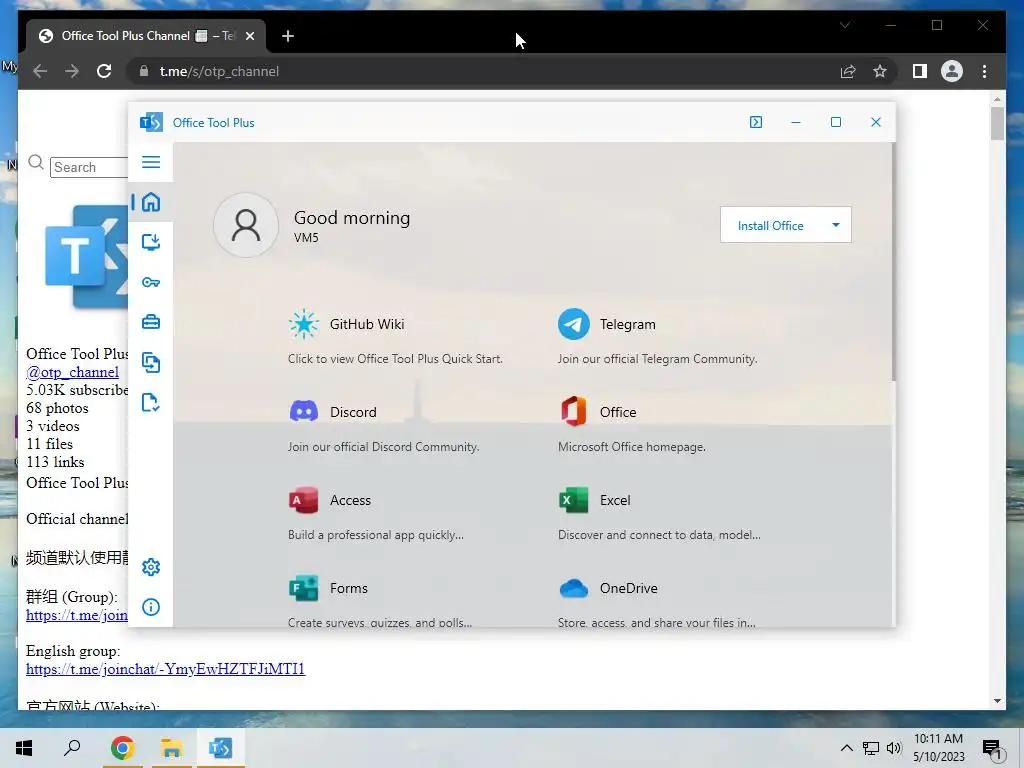
Task: Open the Activate key icon in sidebar
Action: [x=151, y=283]
